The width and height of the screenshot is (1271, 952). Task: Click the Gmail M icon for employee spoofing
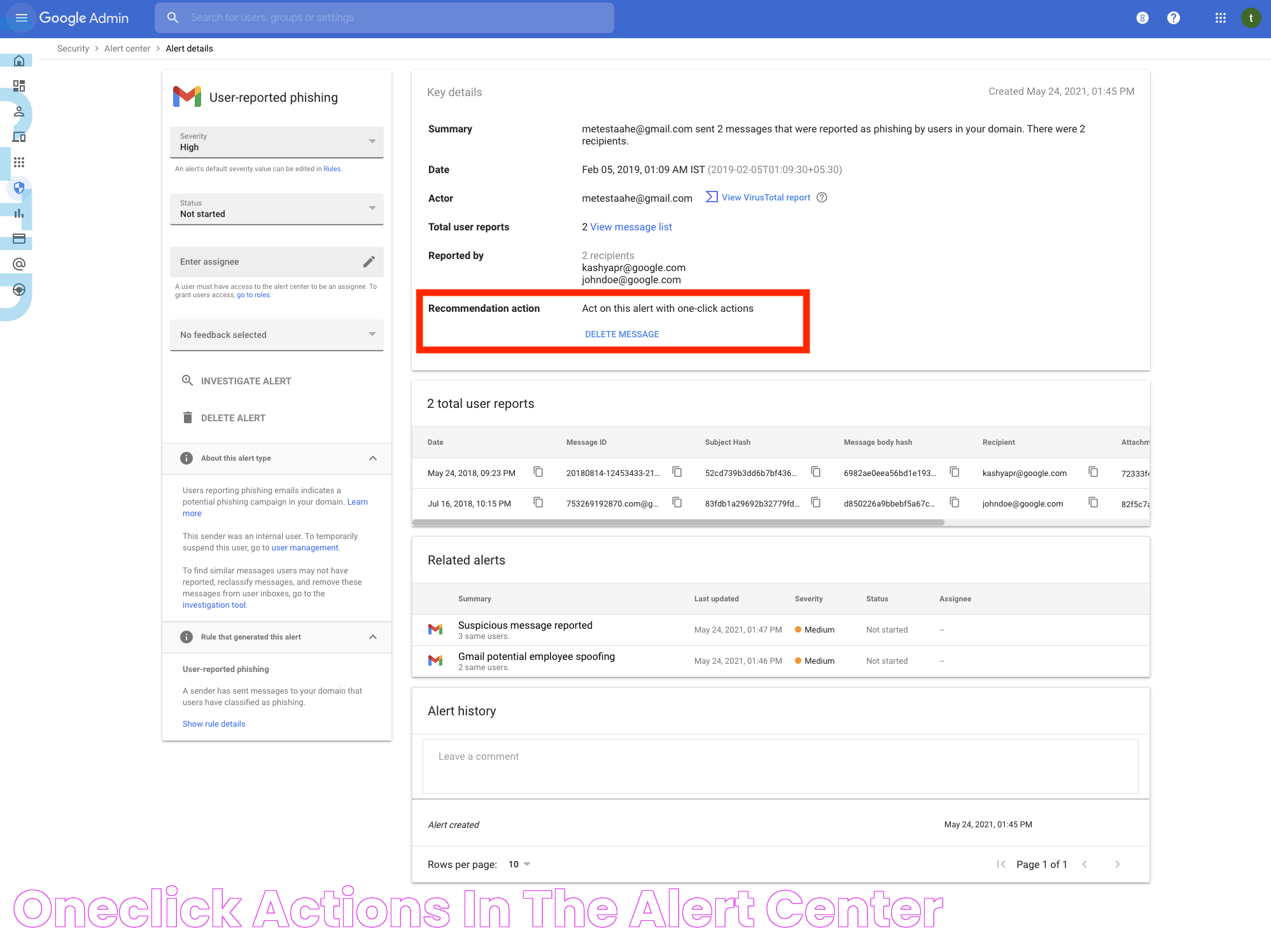tap(436, 659)
